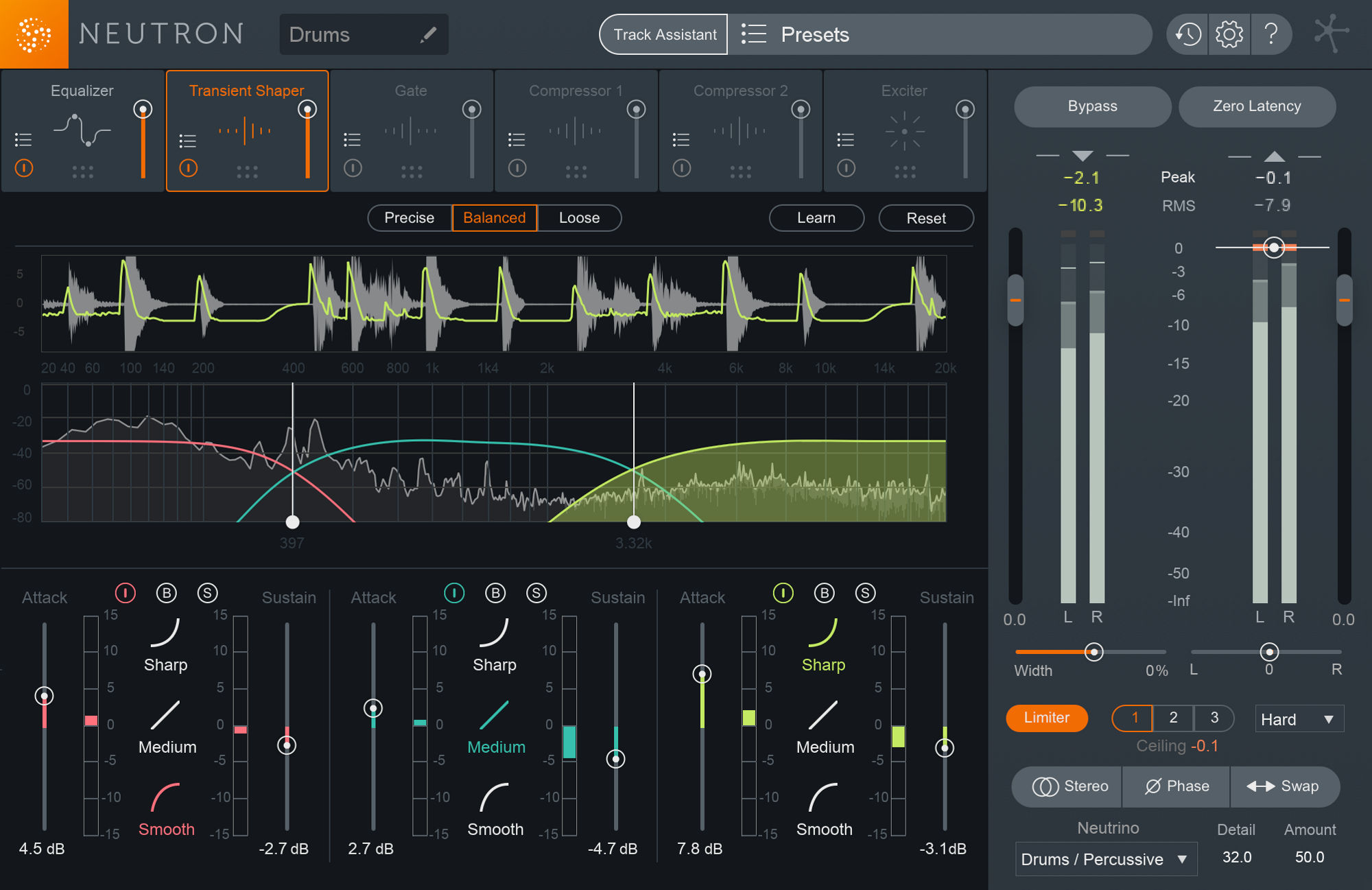The image size is (1372, 890).
Task: Open the Equalizer module preset list icon
Action: pos(23,139)
